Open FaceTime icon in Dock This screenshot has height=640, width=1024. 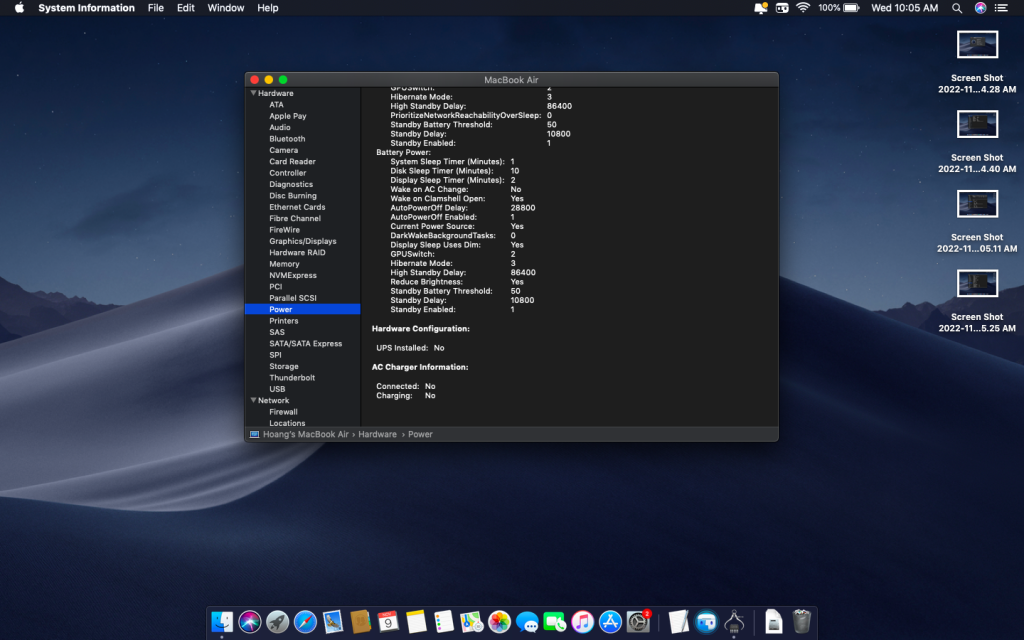coord(554,621)
